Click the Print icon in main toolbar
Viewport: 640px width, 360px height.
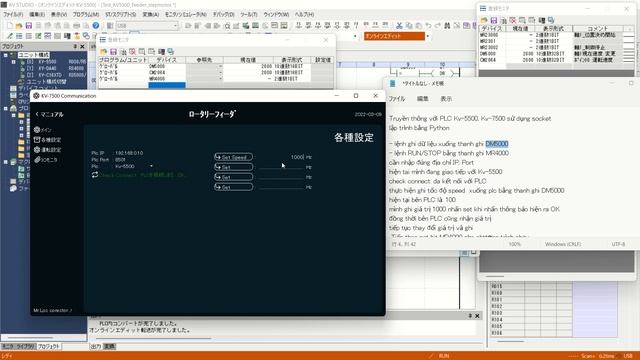(x=76, y=26)
